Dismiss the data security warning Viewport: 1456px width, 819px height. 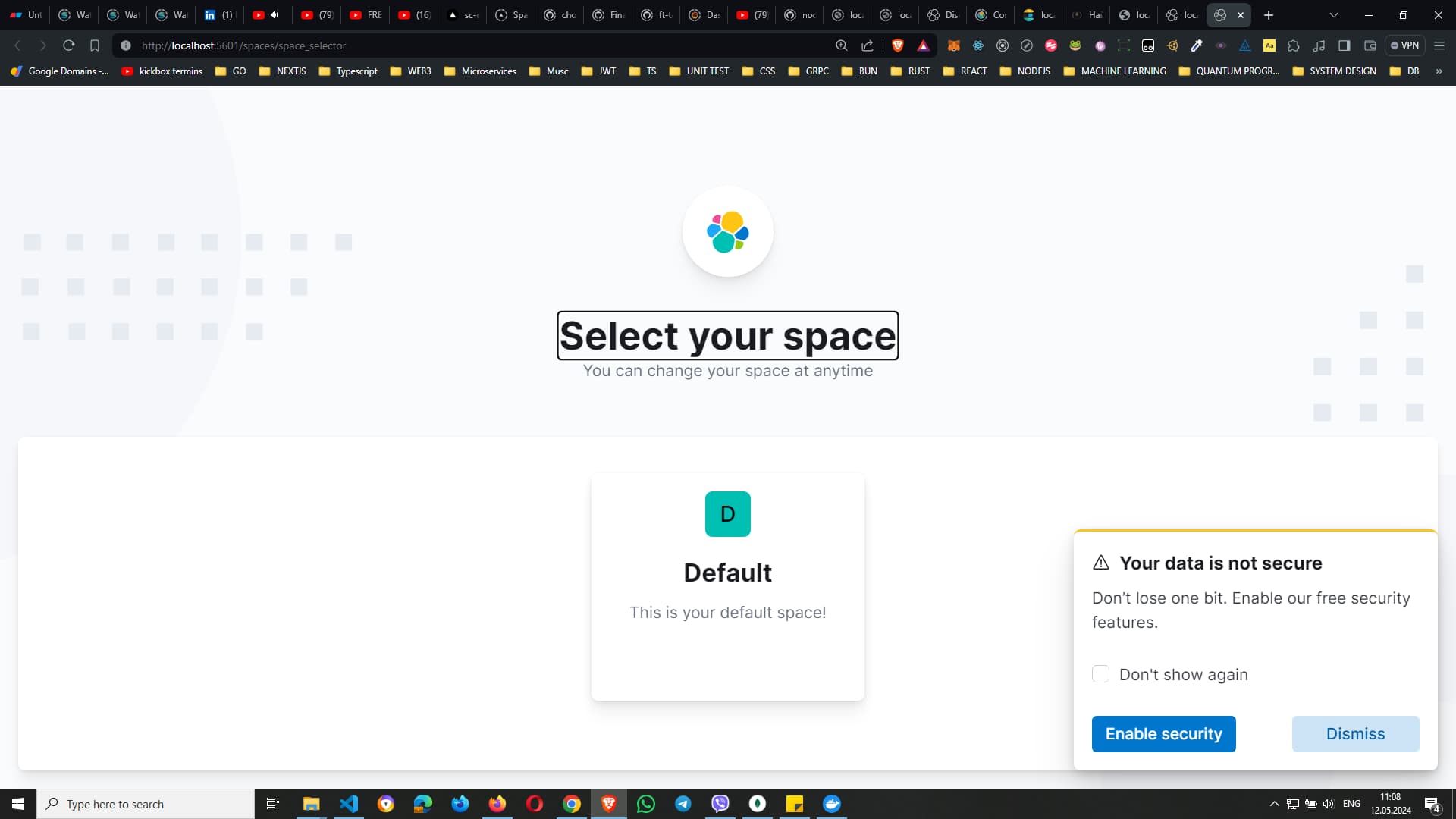pos(1355,733)
